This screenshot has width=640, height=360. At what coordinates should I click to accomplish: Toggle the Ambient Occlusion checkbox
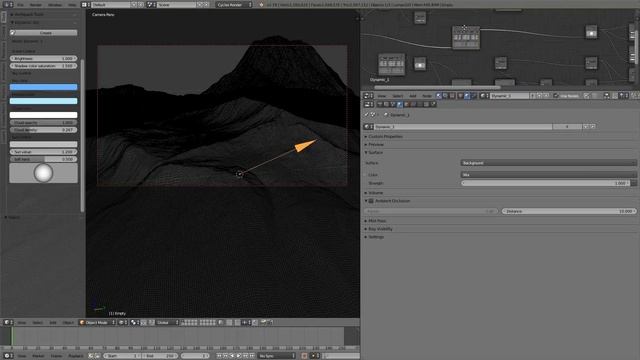point(371,201)
